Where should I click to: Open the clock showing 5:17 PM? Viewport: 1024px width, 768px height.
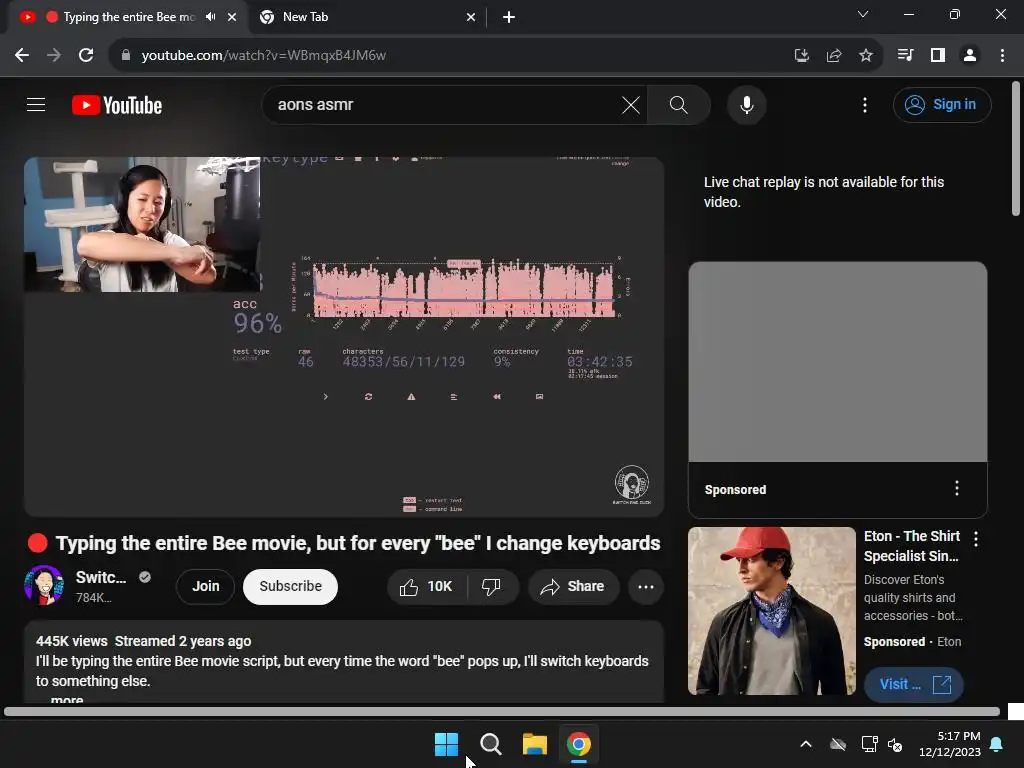point(950,744)
